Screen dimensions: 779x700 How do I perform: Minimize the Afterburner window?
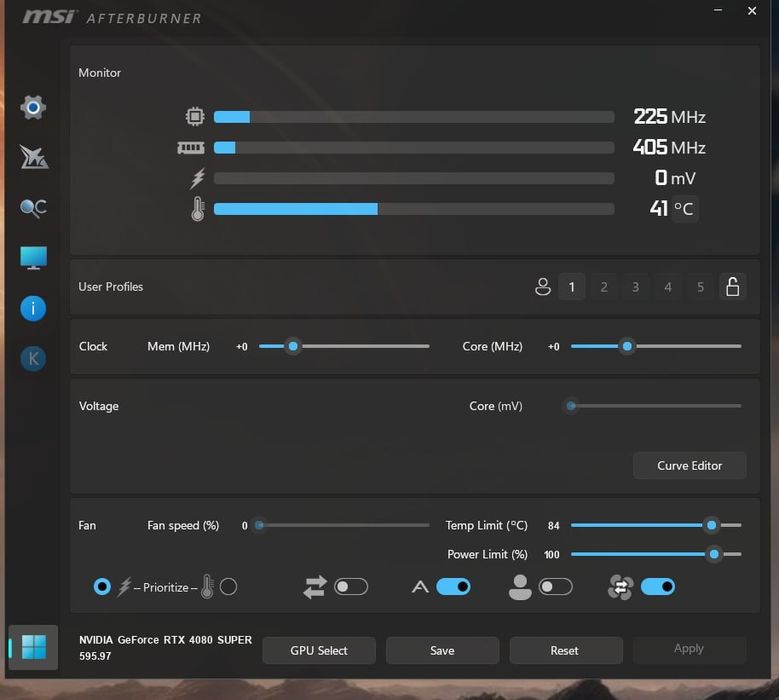[718, 10]
